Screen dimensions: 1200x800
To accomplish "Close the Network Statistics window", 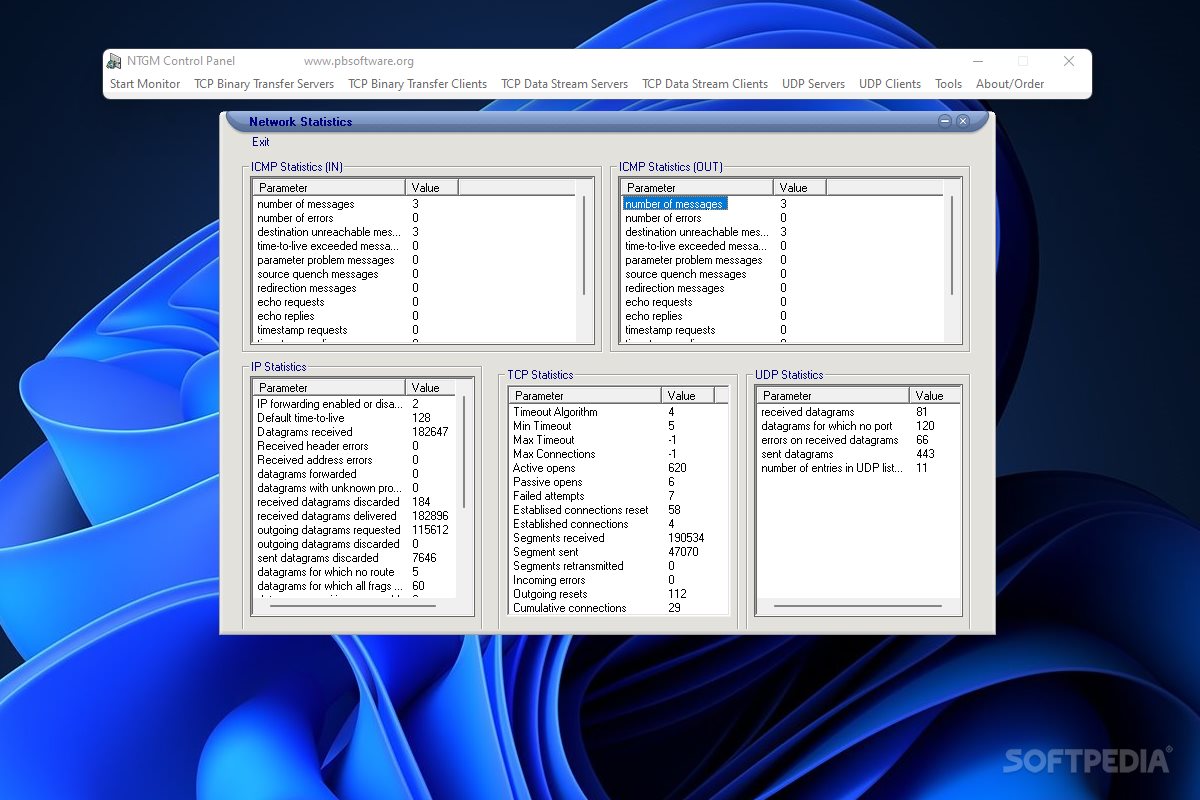I will click(963, 121).
